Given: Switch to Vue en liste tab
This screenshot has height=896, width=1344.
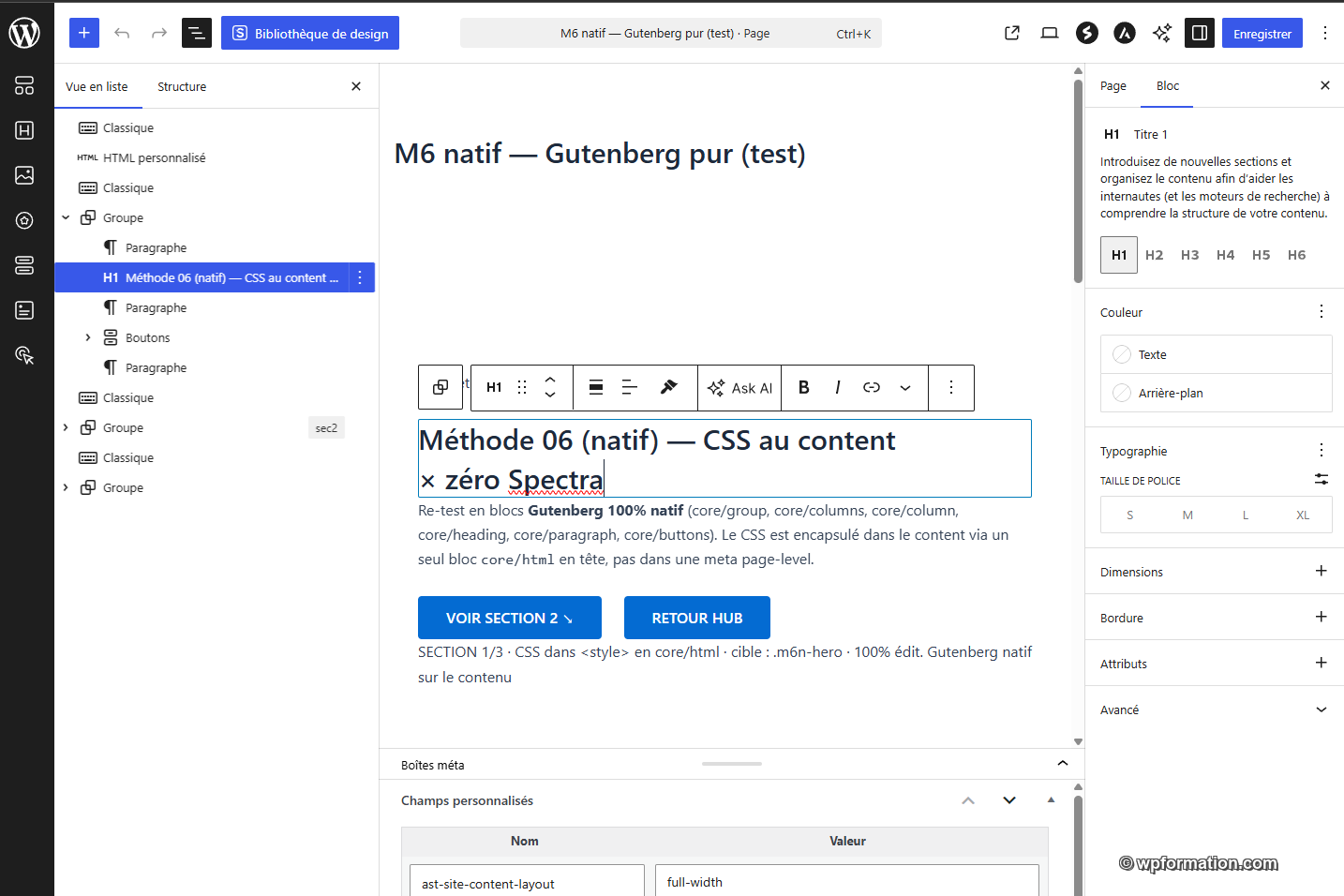Looking at the screenshot, I should 97,86.
